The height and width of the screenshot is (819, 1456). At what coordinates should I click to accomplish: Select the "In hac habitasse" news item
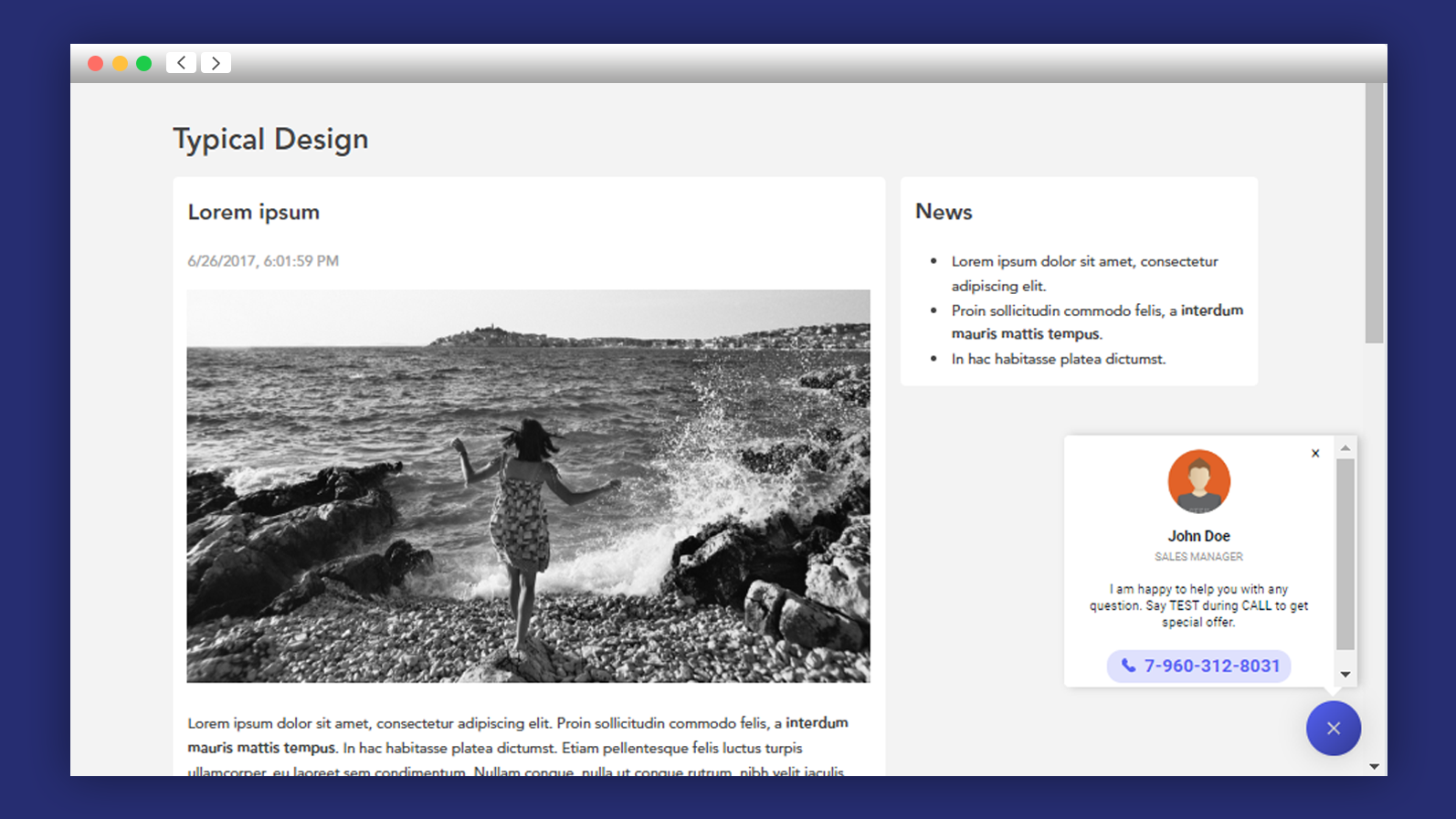coord(1058,359)
